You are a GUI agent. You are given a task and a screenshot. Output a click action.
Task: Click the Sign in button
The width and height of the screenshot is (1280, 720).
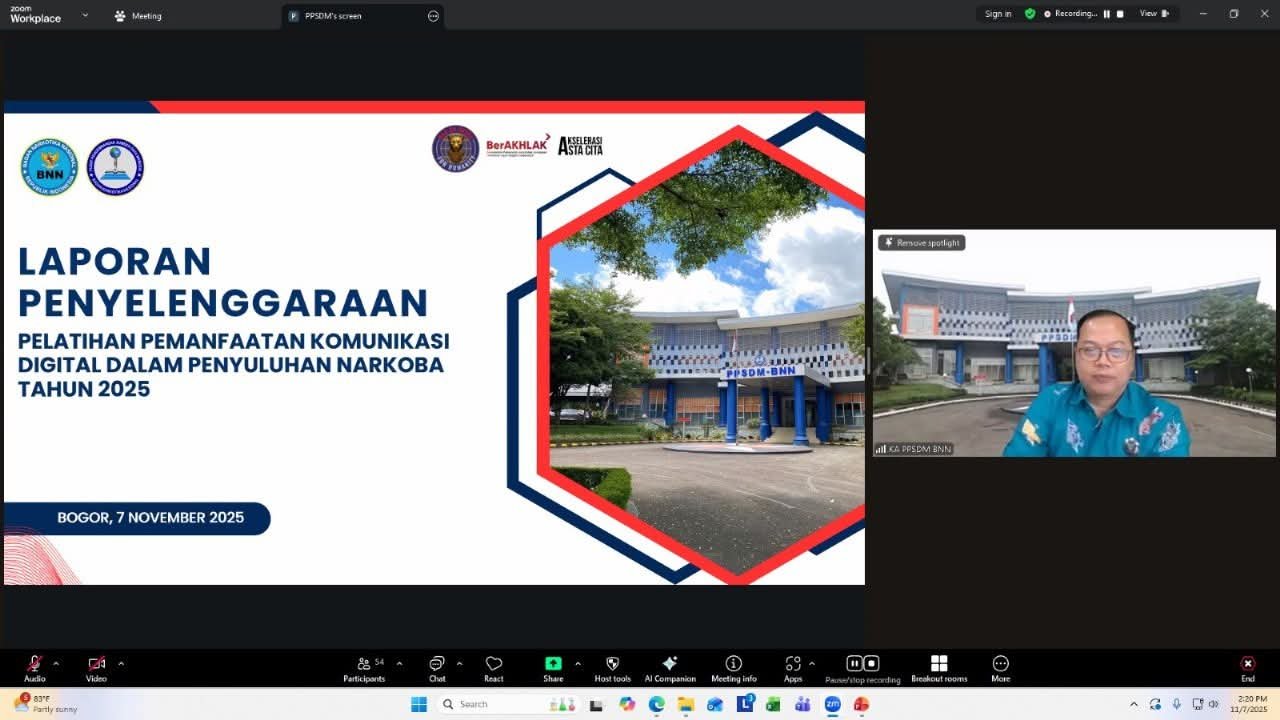point(997,14)
